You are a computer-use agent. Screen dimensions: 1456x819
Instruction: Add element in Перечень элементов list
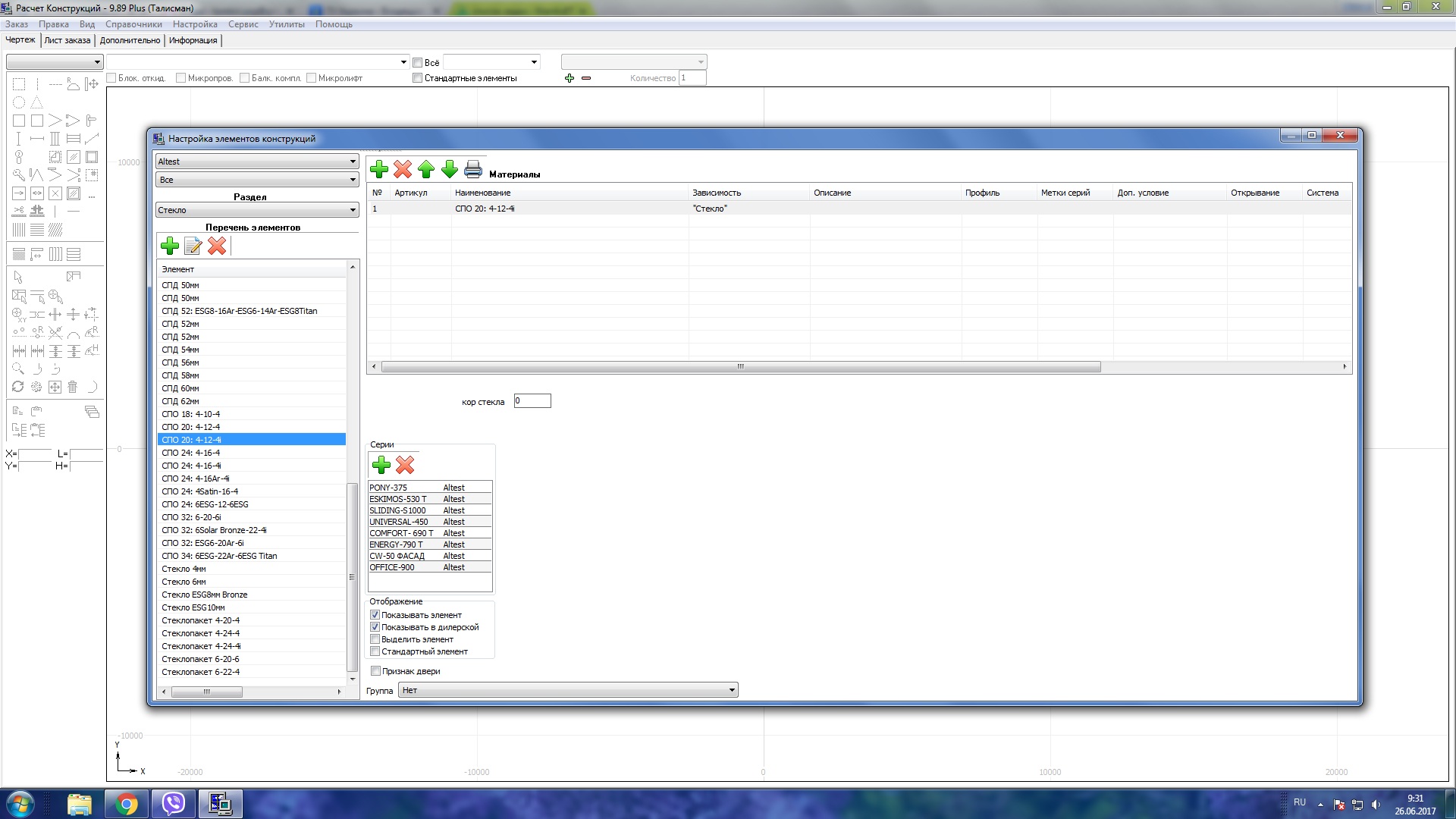[x=170, y=246]
